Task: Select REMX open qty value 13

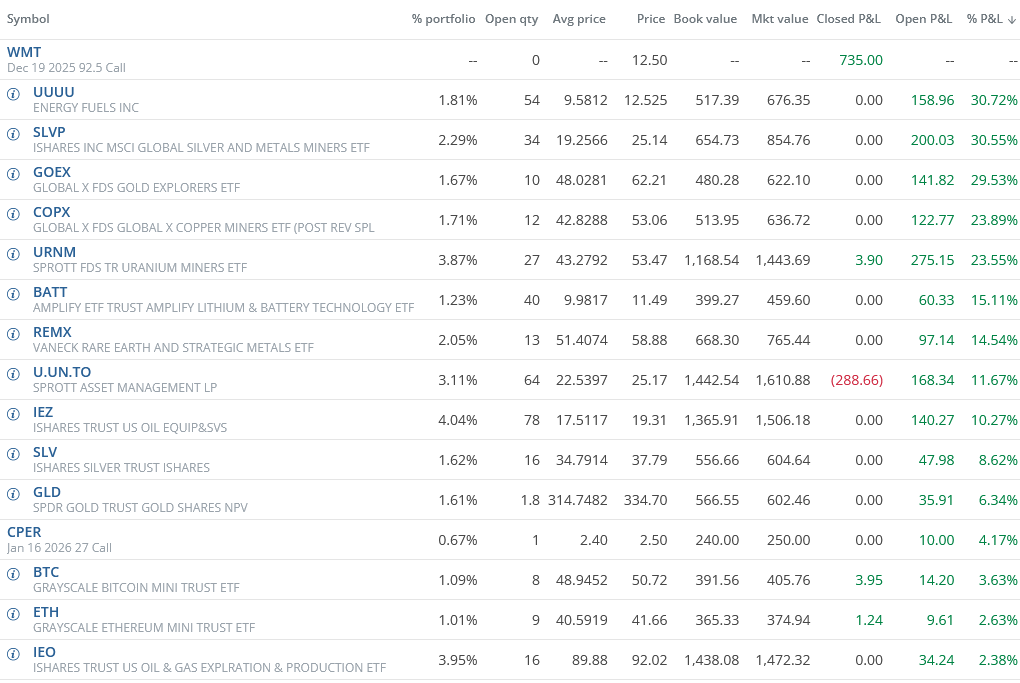Action: pos(531,340)
